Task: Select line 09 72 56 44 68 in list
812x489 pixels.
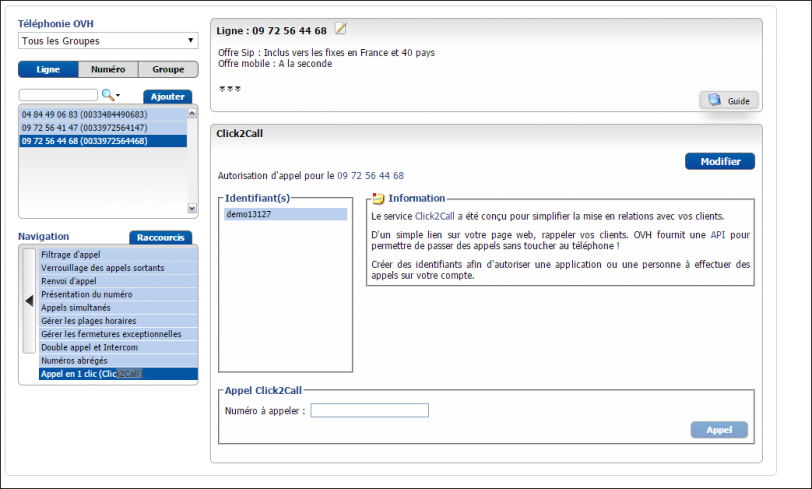Action: click(x=103, y=141)
